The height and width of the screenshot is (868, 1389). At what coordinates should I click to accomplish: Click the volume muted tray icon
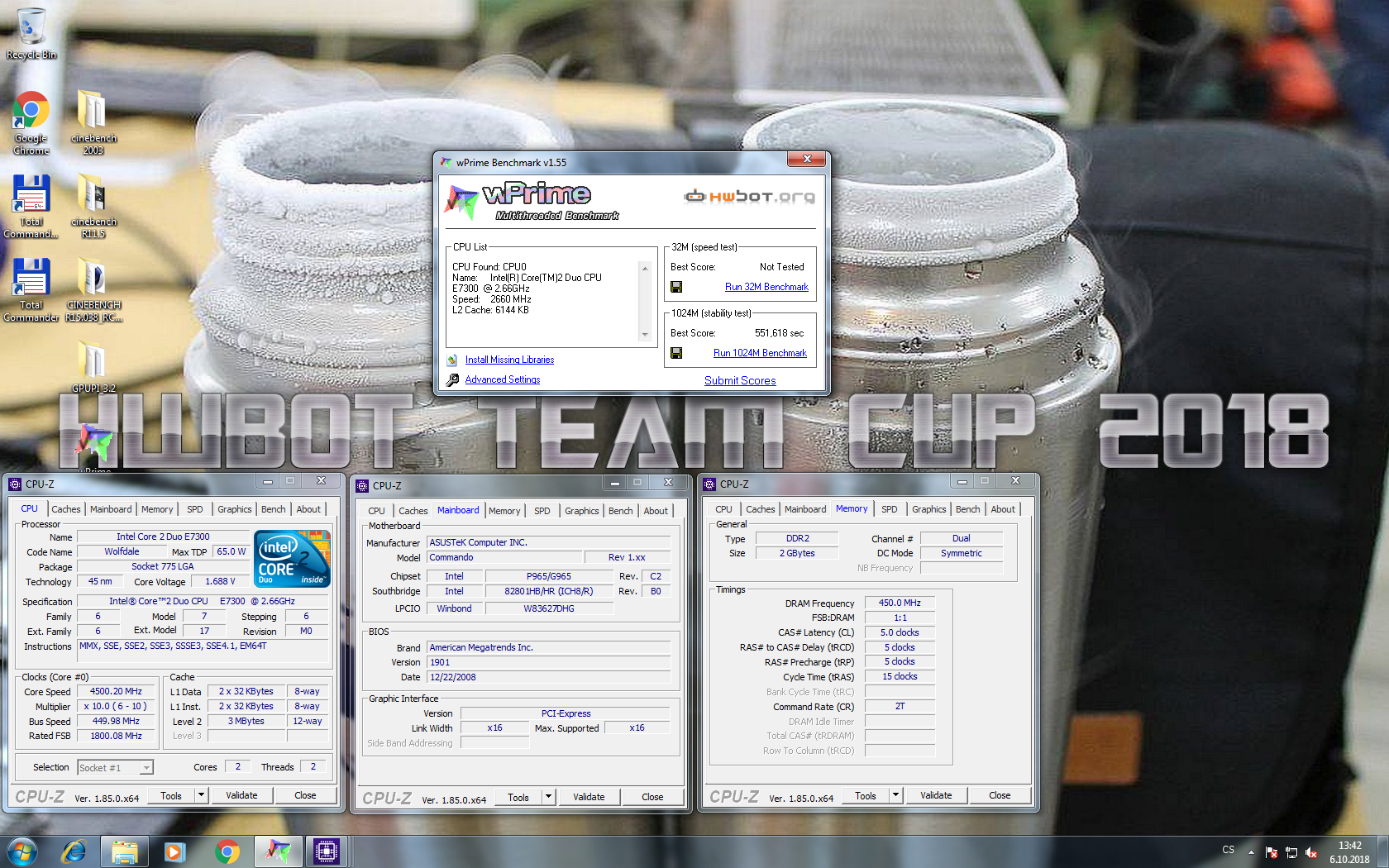[1311, 852]
